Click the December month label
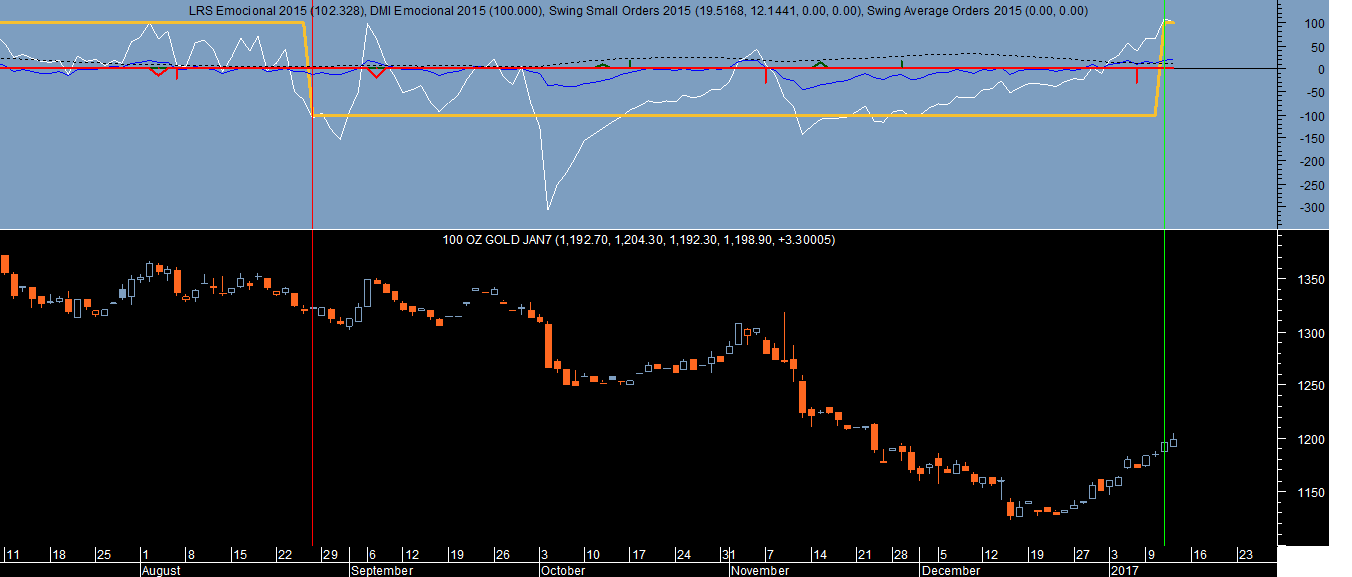Screen dimensions: 1352x577 tap(951, 570)
